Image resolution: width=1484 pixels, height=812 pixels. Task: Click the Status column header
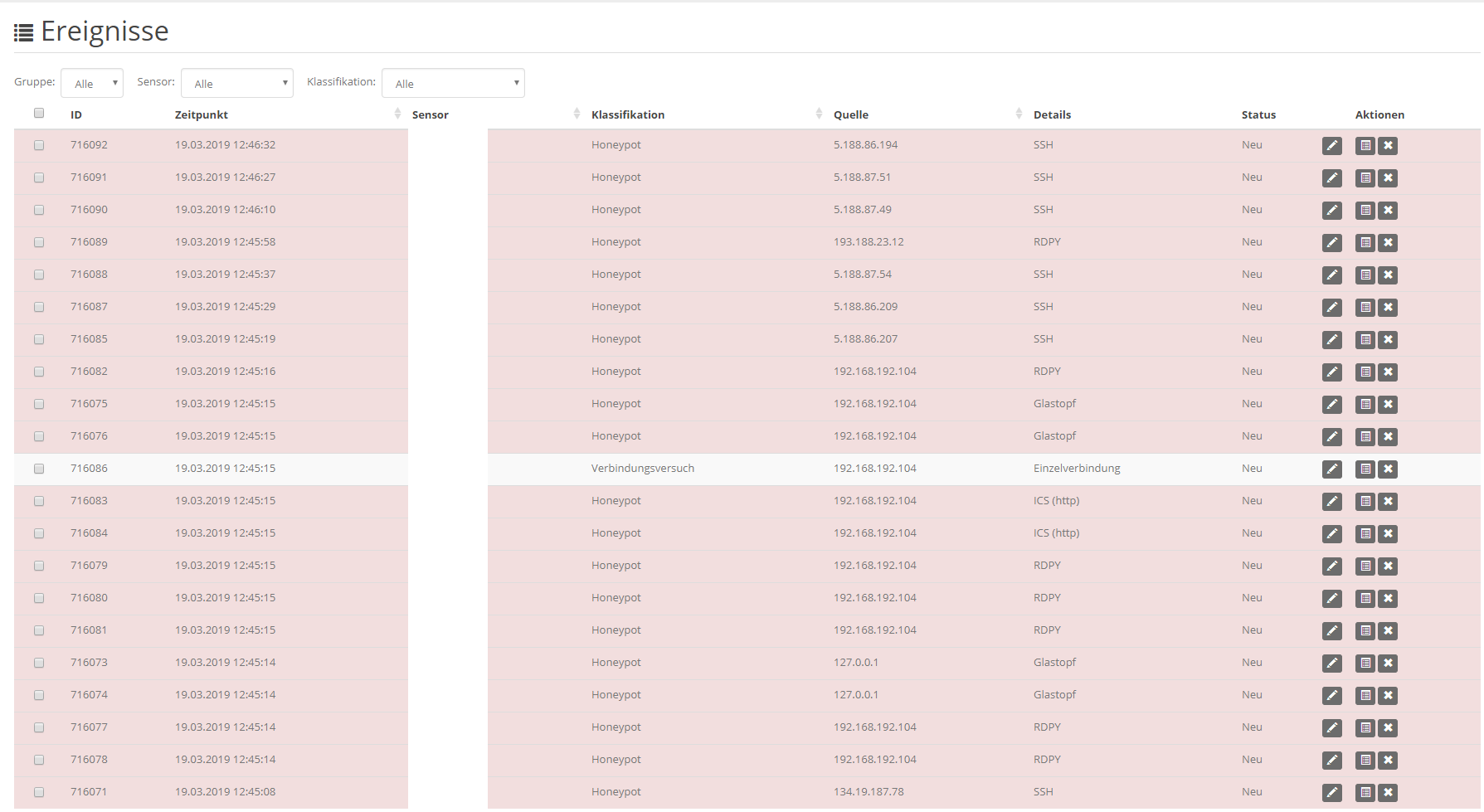(x=1258, y=115)
